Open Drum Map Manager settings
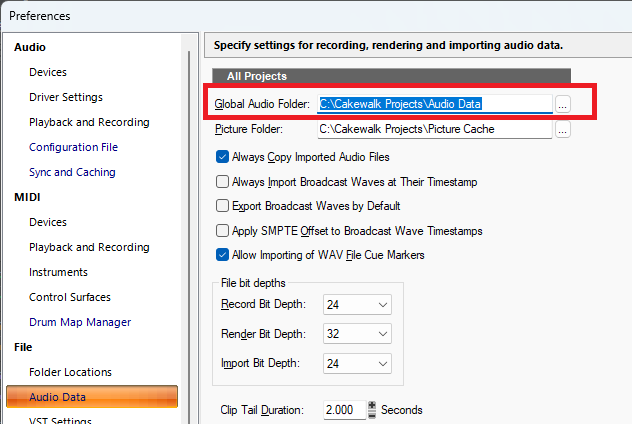Screen dimensions: 632x424 click(80, 322)
